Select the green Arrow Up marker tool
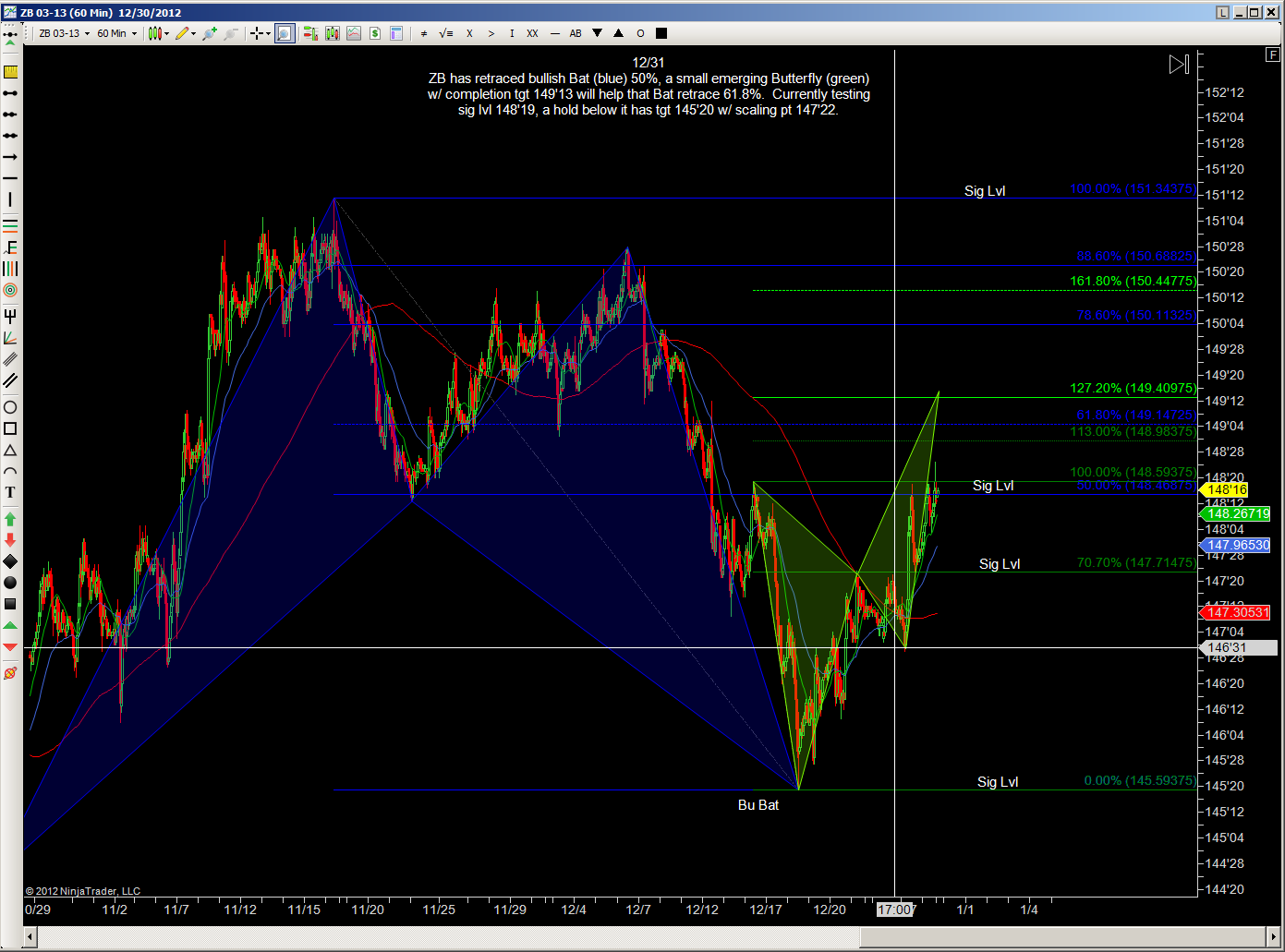Viewport: 1285px width, 952px height. (10, 519)
